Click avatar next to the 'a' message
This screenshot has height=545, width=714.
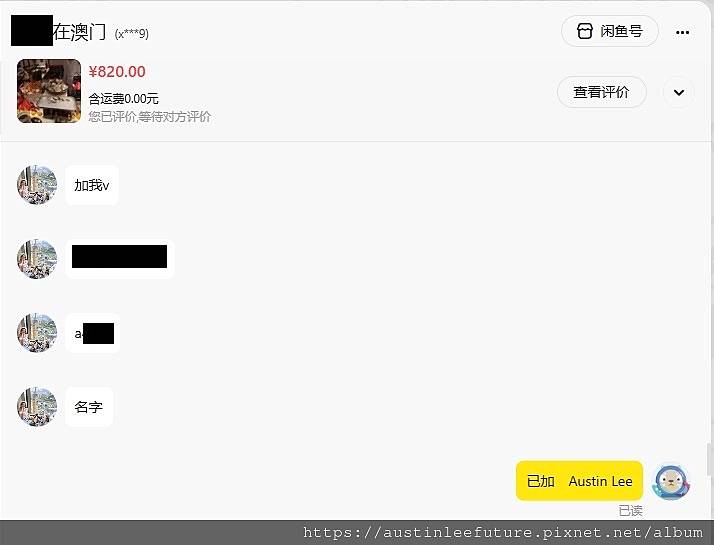(x=37, y=332)
